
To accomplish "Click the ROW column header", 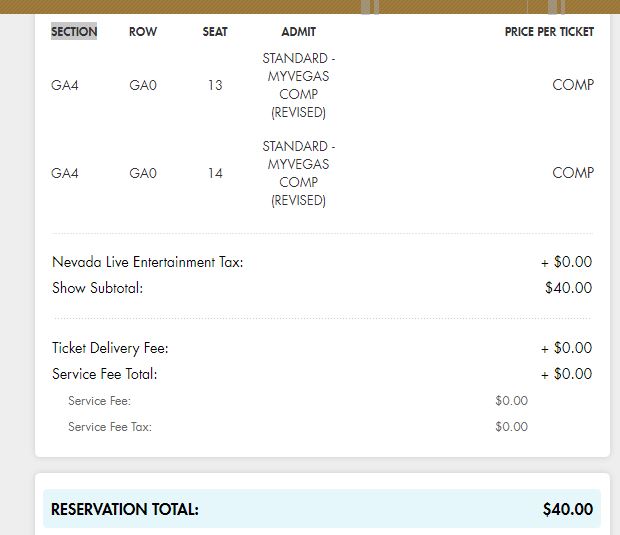I will 143,32.
